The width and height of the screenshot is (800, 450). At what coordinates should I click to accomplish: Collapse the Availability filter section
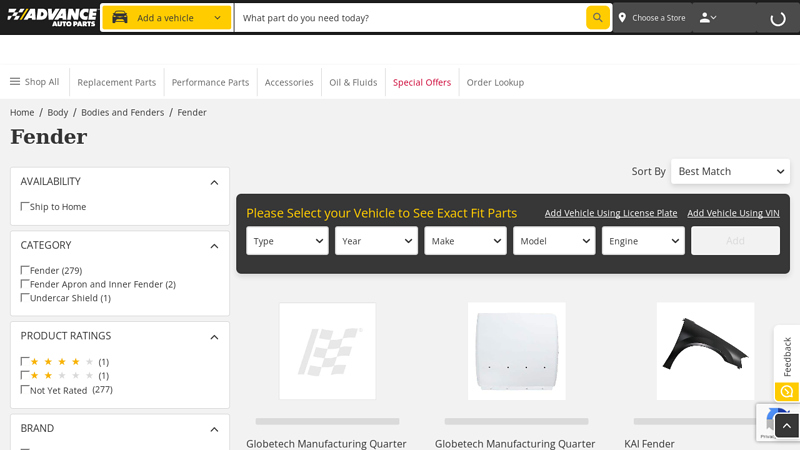(214, 182)
